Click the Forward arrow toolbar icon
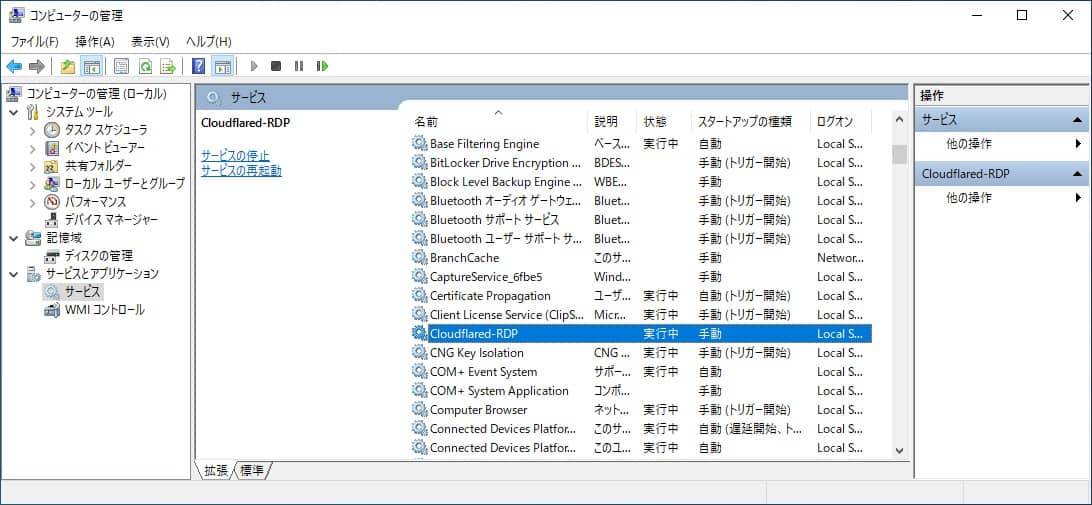This screenshot has width=1092, height=505. pyautogui.click(x=37, y=66)
